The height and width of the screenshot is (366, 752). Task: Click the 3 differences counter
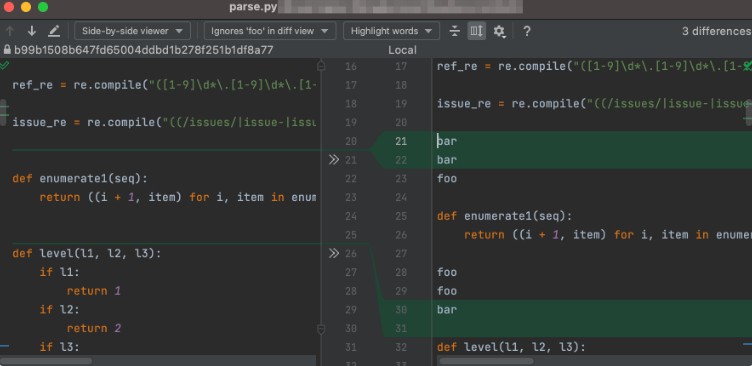[717, 31]
